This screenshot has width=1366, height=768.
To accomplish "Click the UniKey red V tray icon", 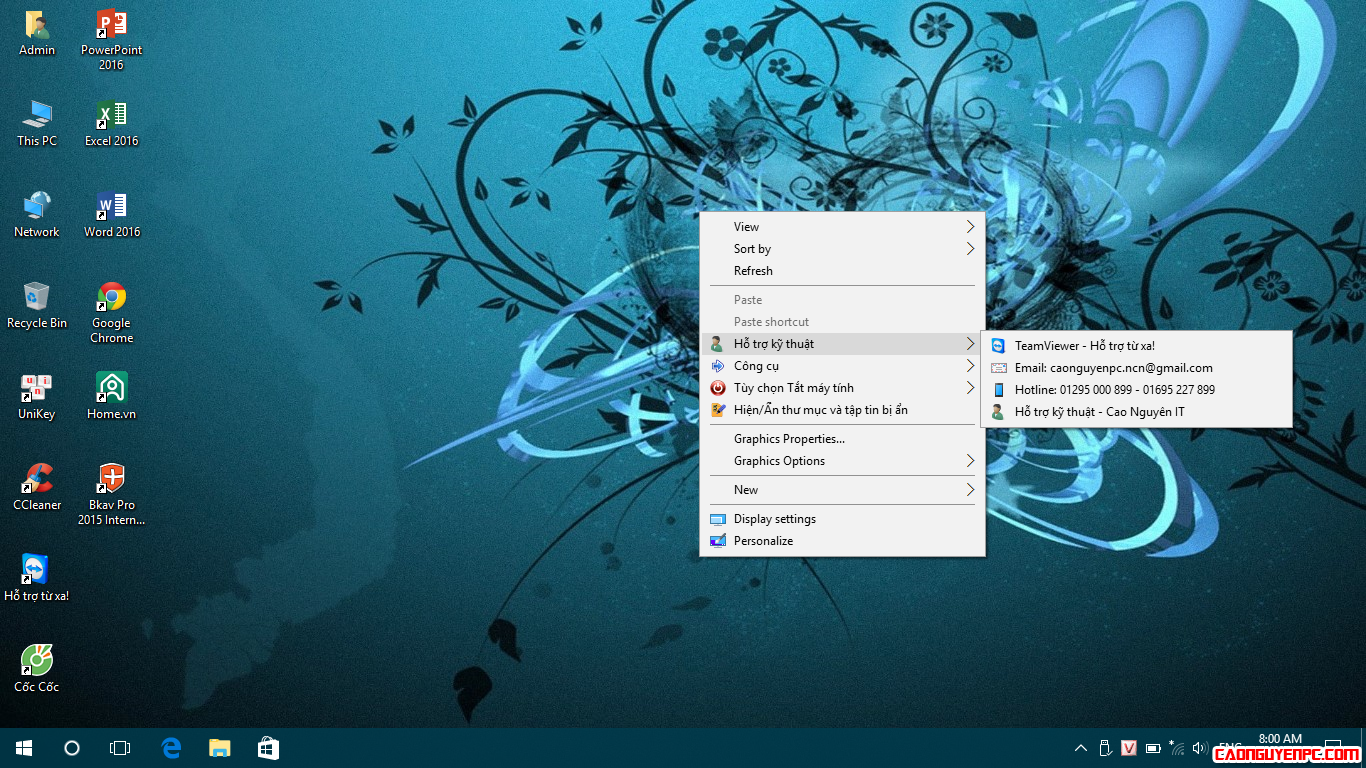I will pyautogui.click(x=1129, y=748).
